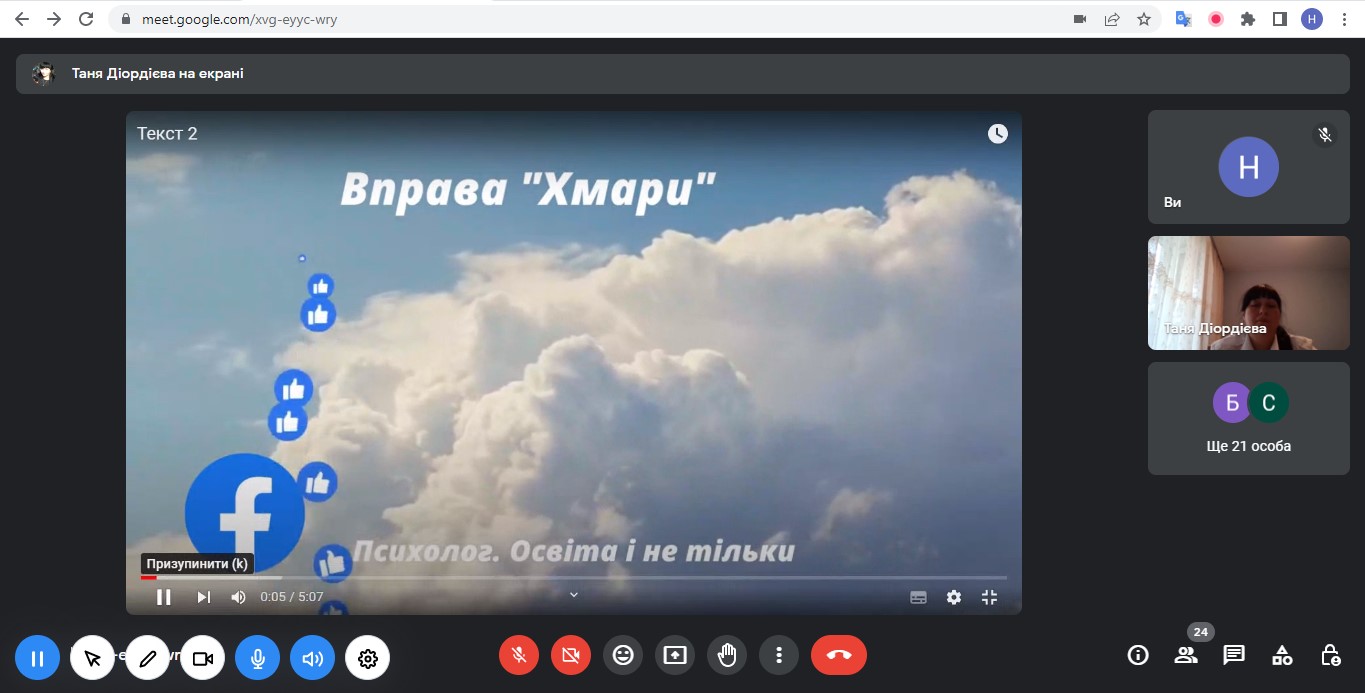Skip to the next video
This screenshot has height=693, width=1365.
[x=204, y=597]
